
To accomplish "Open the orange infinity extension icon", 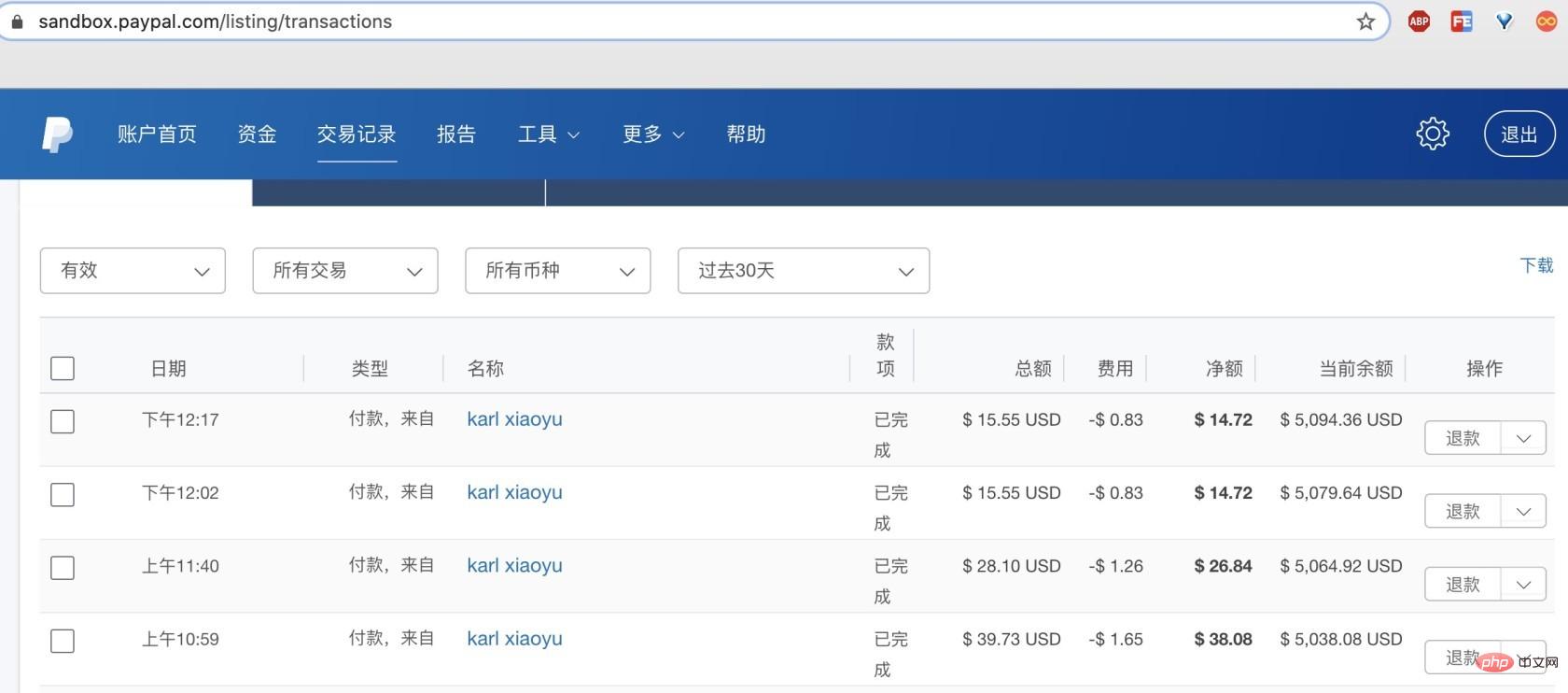I will pyautogui.click(x=1547, y=21).
